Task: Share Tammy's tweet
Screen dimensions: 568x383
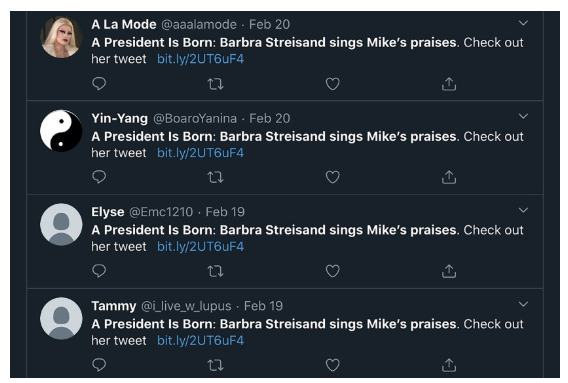Action: 449,365
